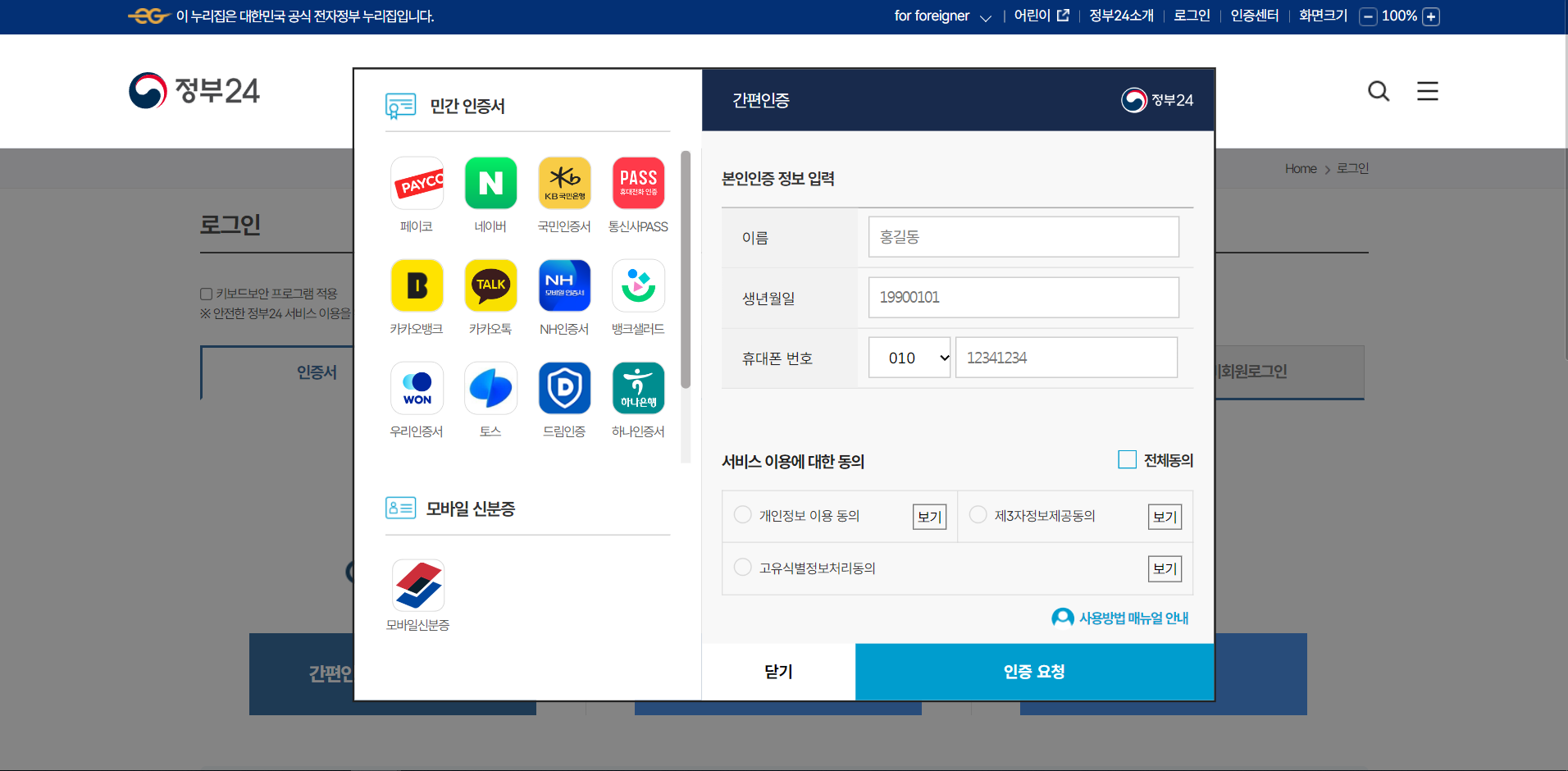Select KakaoBank certificate icon
The width and height of the screenshot is (1568, 771).
(417, 285)
